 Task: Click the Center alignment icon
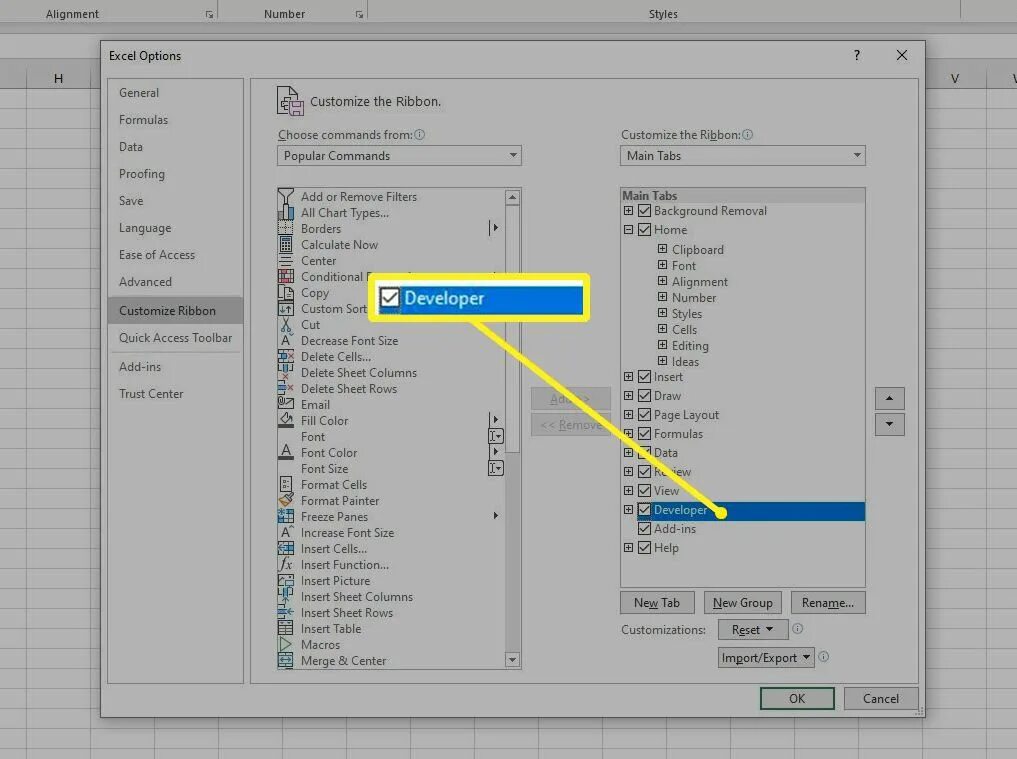click(285, 261)
